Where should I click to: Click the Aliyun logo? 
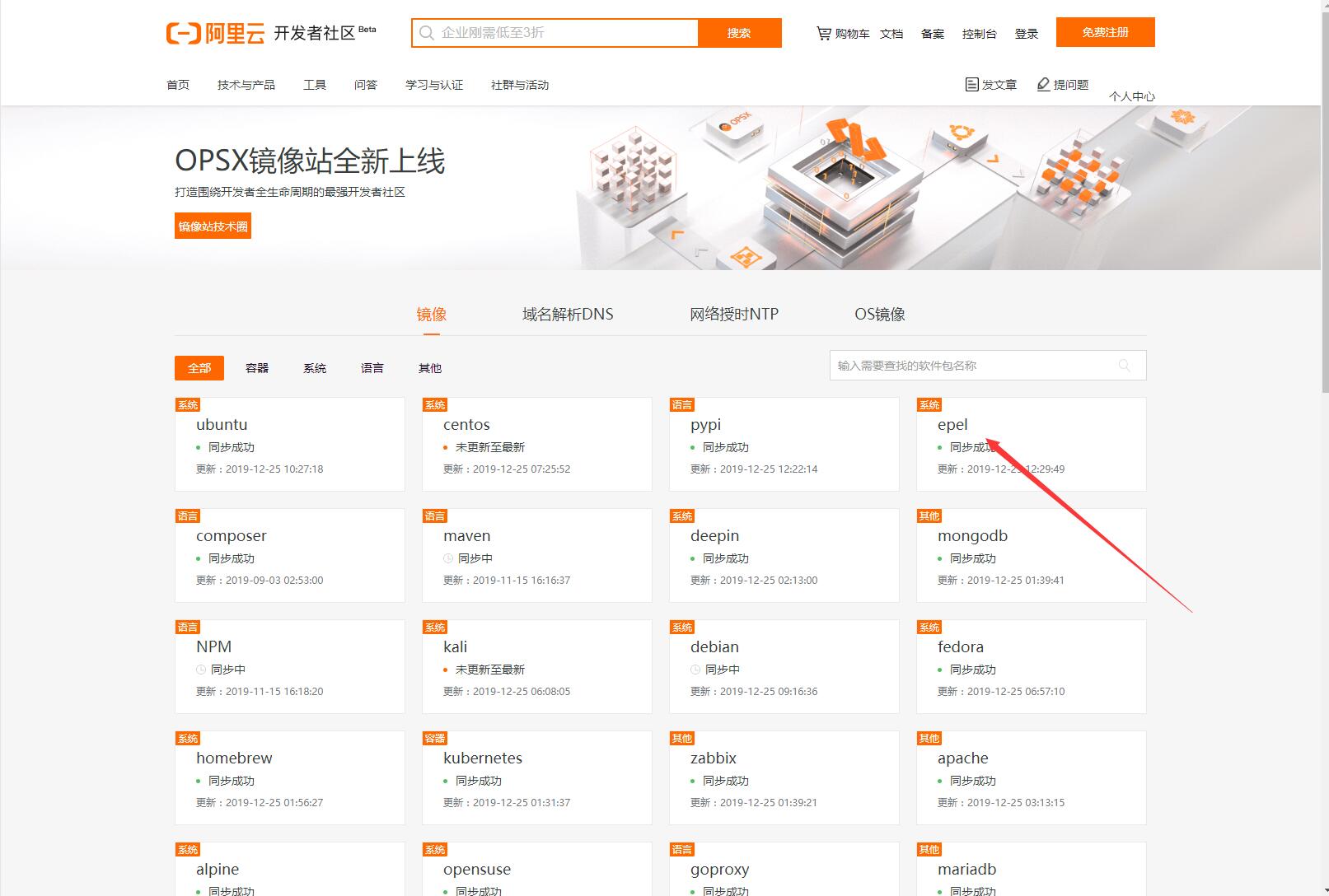click(x=215, y=33)
